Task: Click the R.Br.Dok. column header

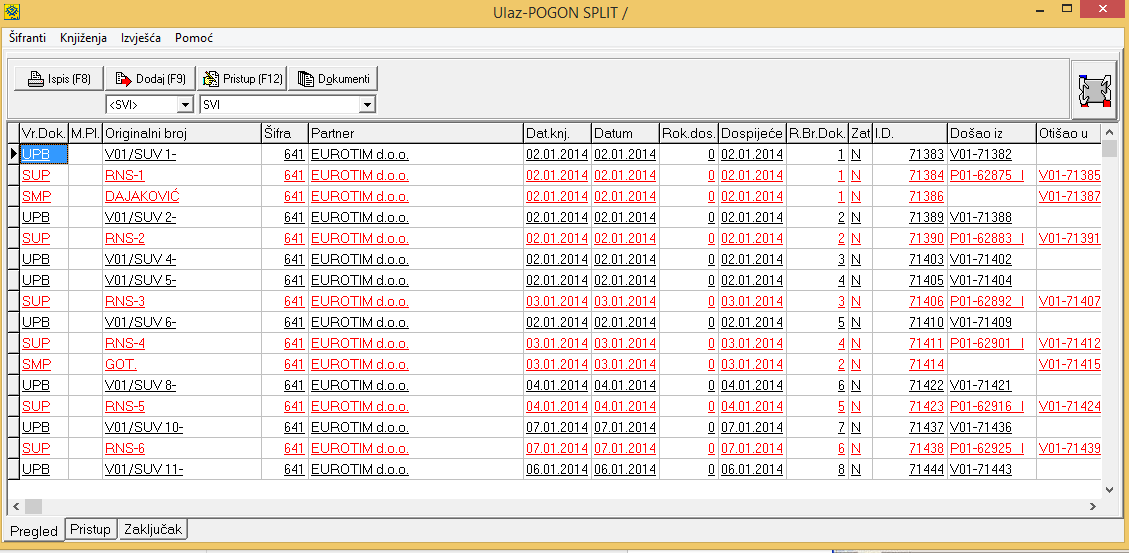Action: (x=817, y=133)
